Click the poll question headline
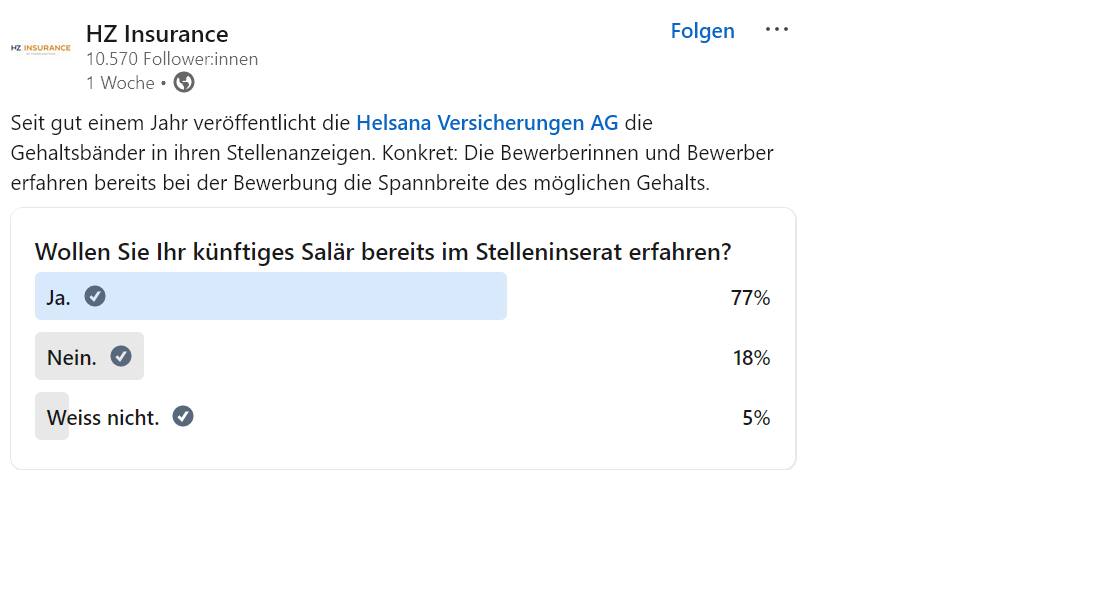1094x615 pixels. tap(384, 253)
